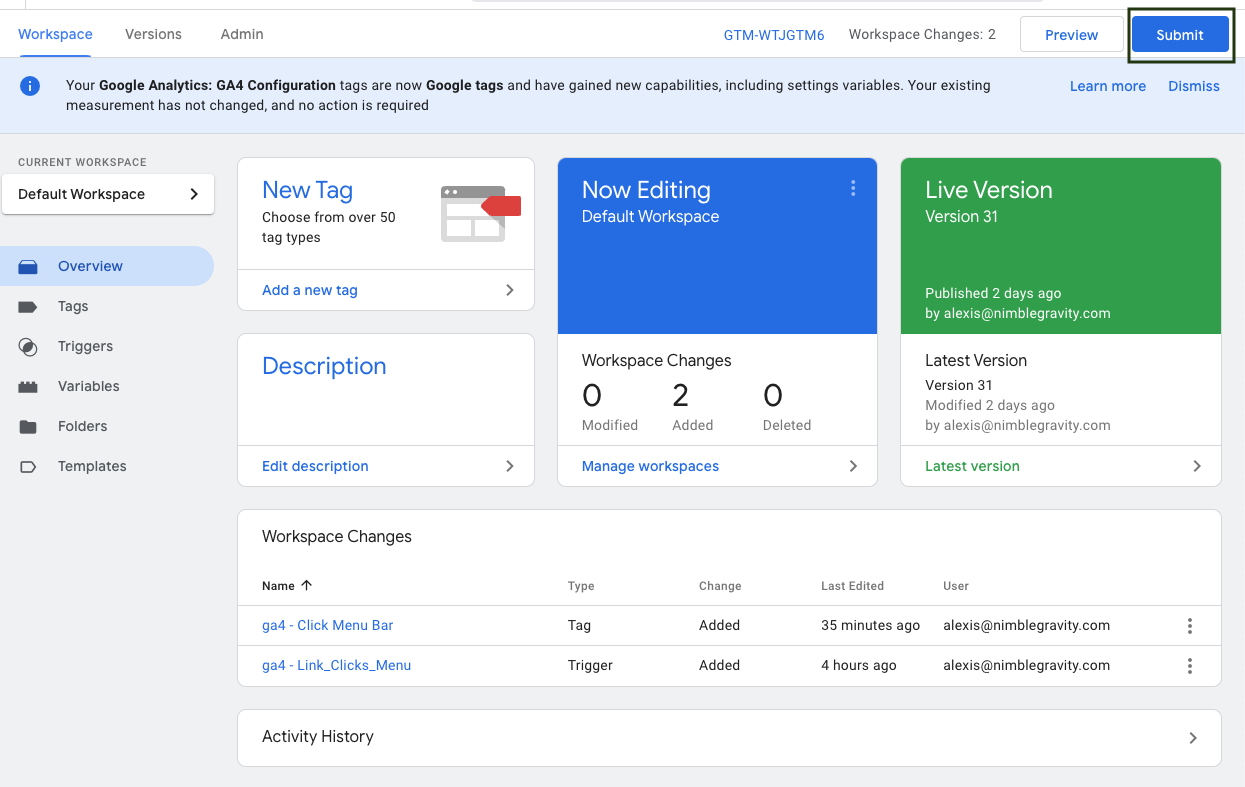Click the Add a new tag link
Screen dimensions: 1245x787
pos(310,290)
